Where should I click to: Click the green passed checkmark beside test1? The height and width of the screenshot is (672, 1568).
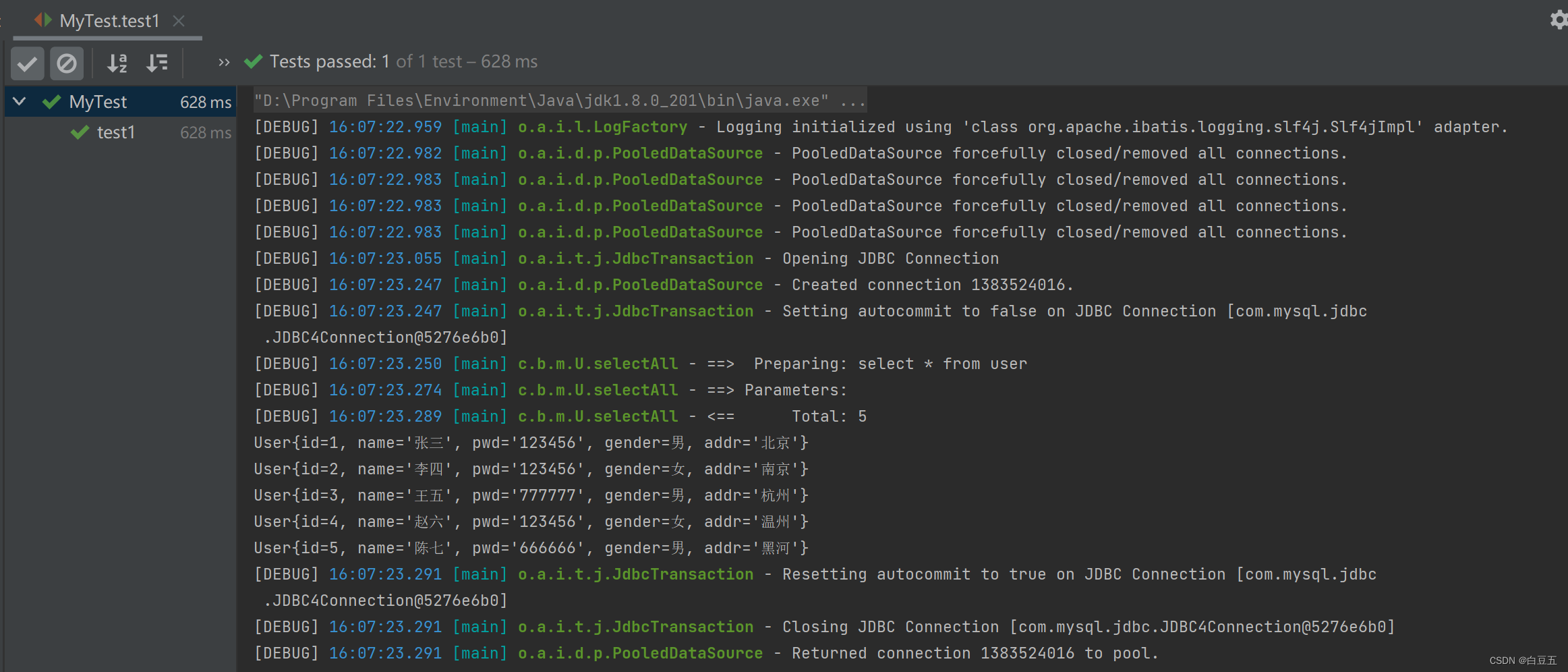click(x=80, y=132)
